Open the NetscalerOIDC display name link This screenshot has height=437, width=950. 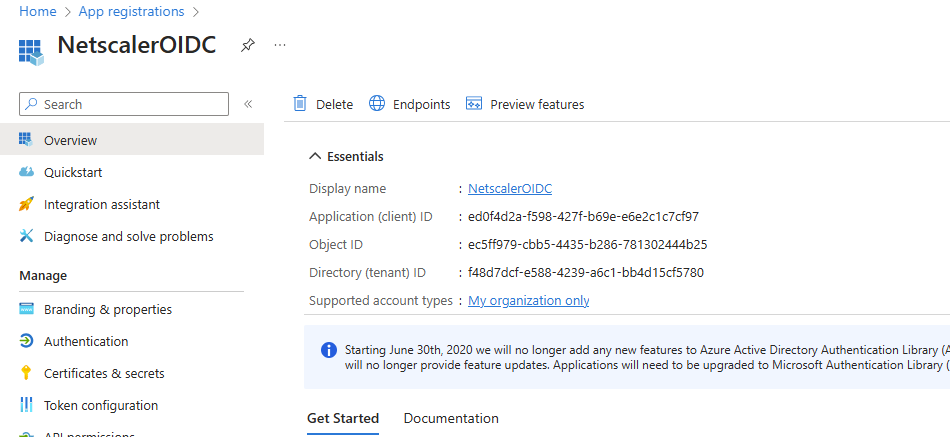coord(509,188)
